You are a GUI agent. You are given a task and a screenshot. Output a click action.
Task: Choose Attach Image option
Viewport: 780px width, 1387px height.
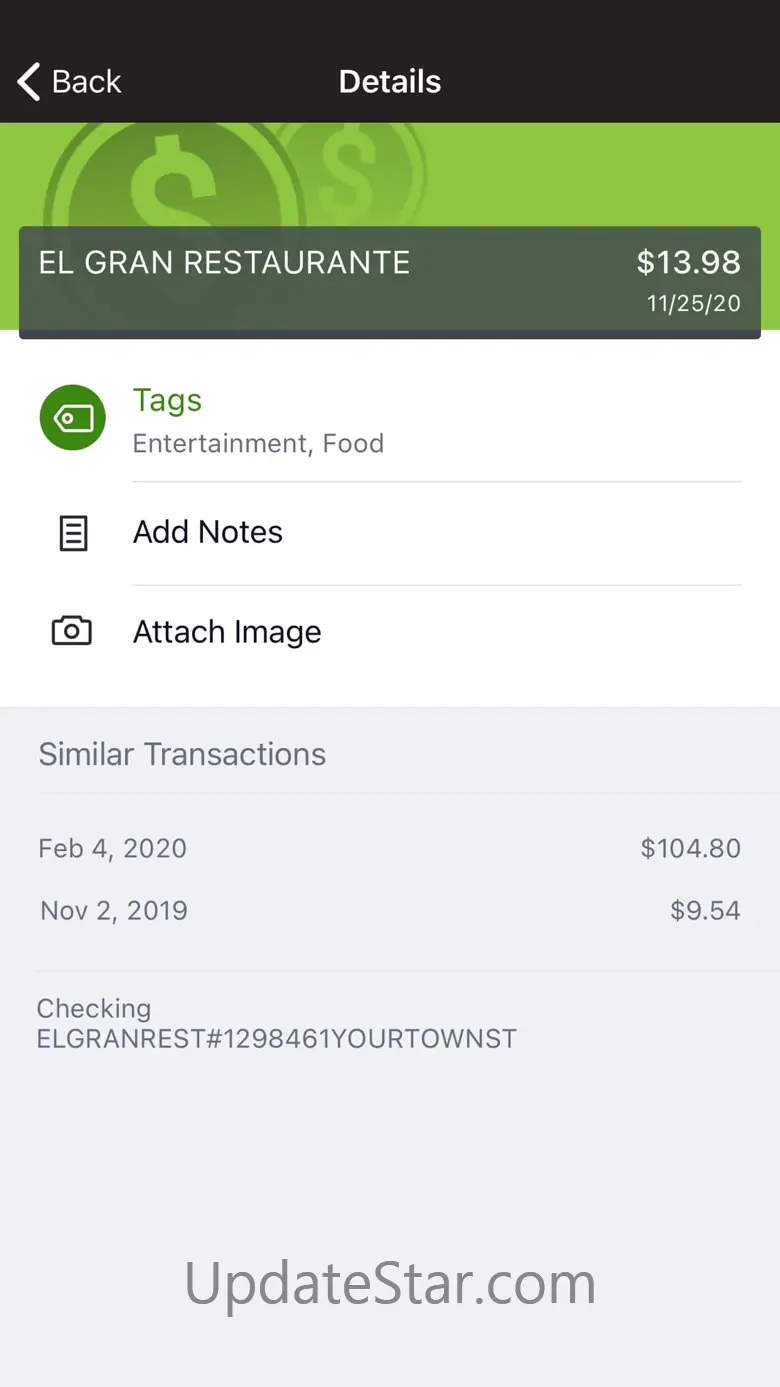tap(227, 632)
